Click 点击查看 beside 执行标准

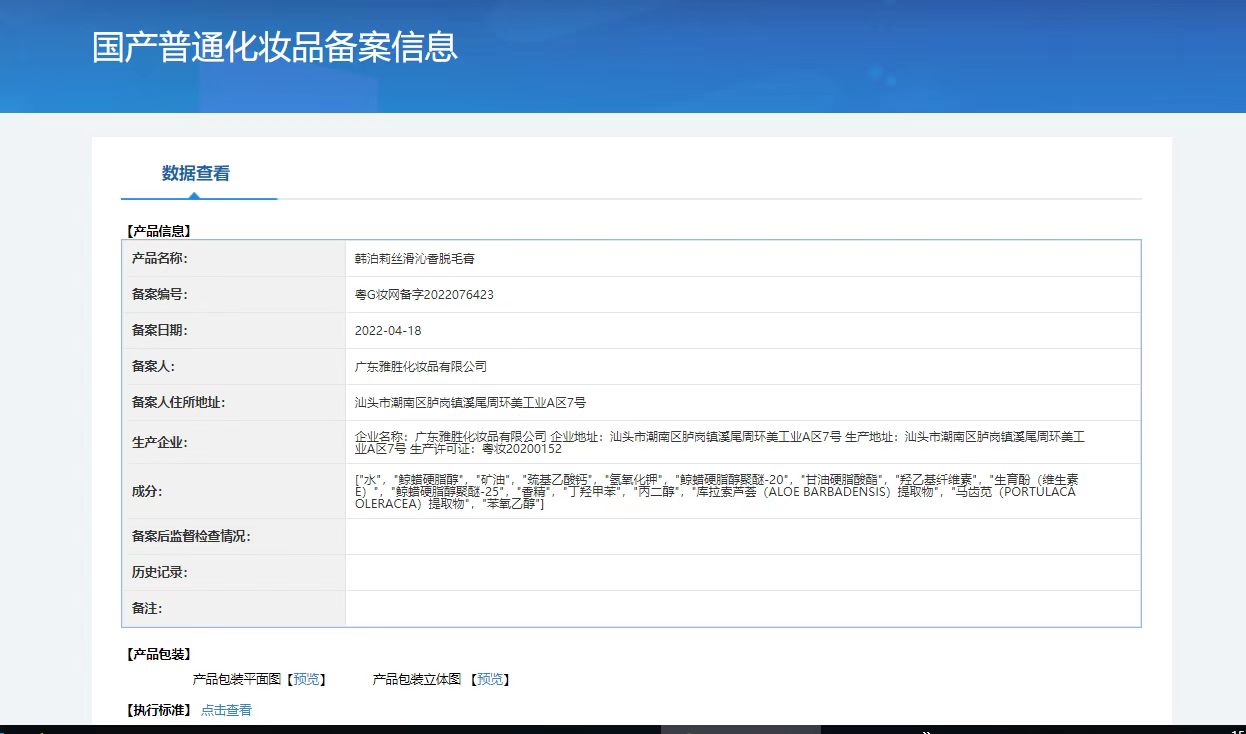226,710
